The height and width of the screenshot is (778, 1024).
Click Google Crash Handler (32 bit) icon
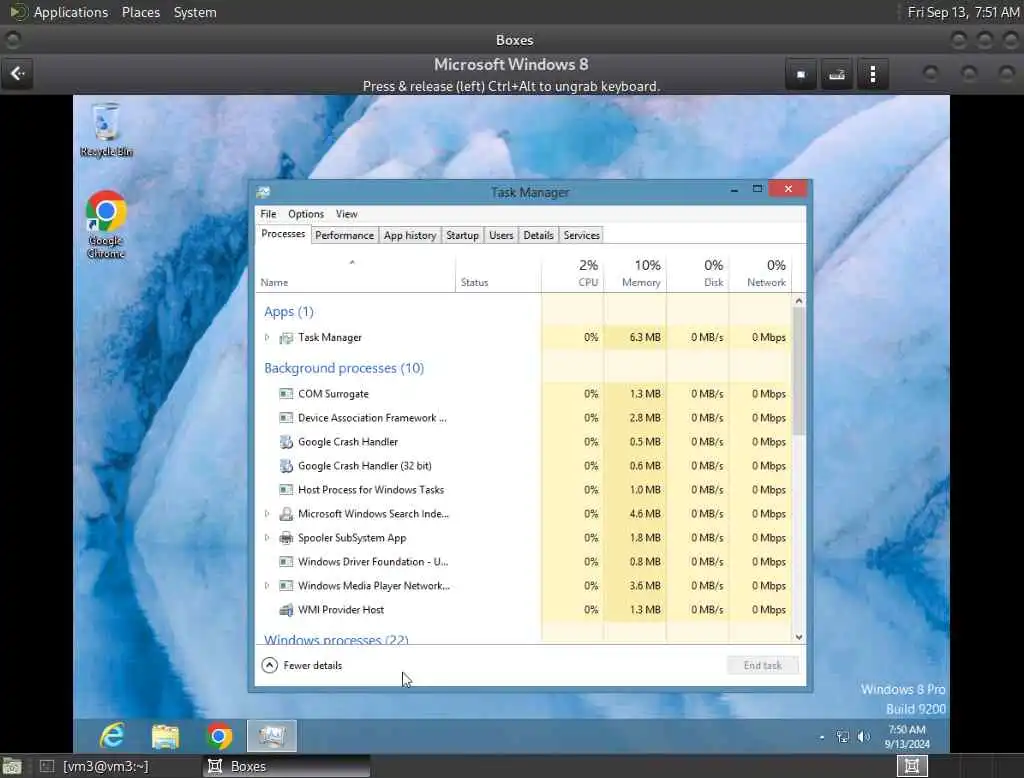pos(286,466)
